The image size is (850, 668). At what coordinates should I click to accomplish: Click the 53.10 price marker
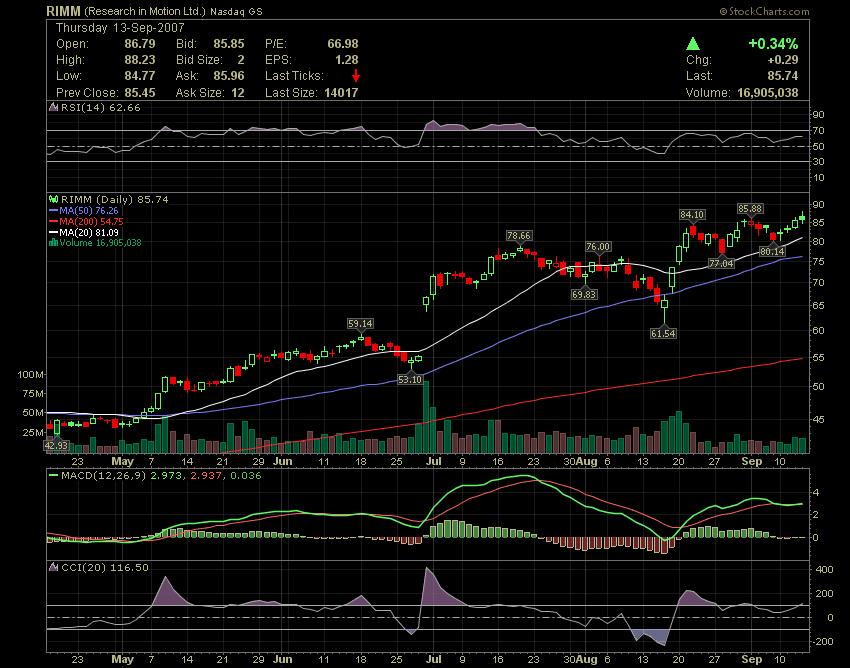click(410, 380)
